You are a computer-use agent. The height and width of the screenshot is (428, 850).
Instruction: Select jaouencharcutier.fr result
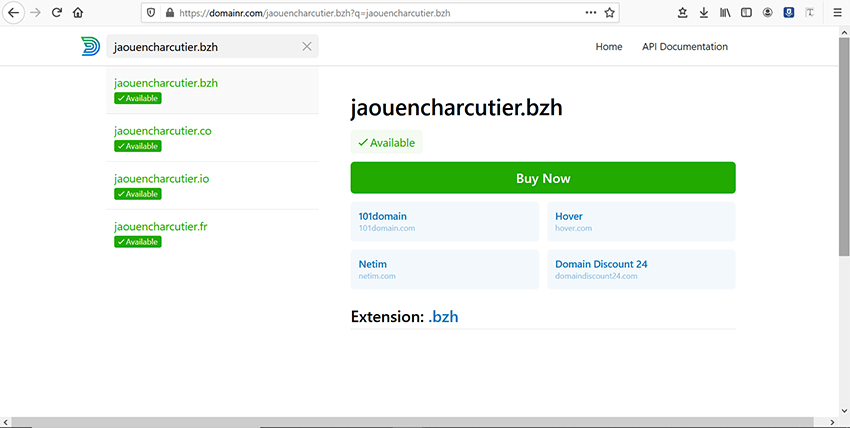[212, 234]
